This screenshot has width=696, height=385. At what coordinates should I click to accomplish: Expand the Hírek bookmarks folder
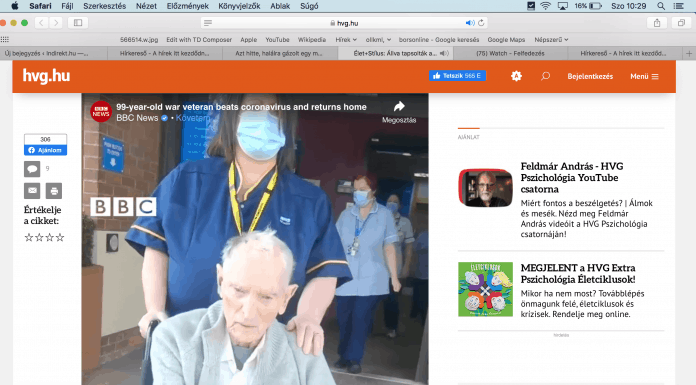(x=346, y=40)
